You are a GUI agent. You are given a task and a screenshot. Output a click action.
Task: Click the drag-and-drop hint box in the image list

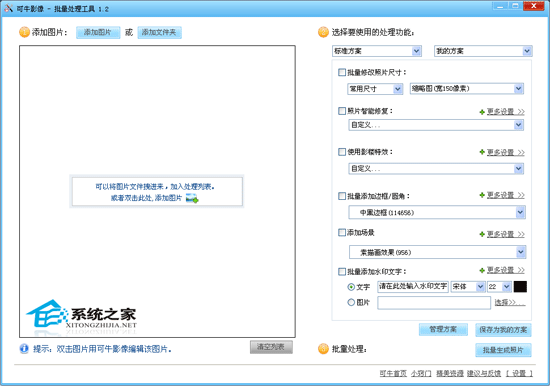(157, 192)
